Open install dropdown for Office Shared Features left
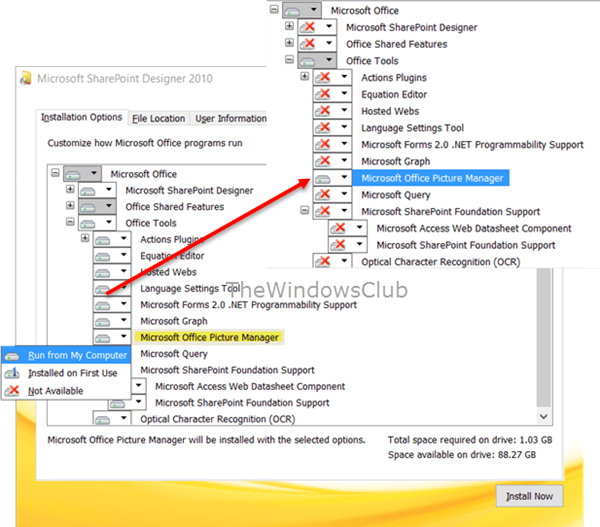600x527 pixels. click(109, 206)
